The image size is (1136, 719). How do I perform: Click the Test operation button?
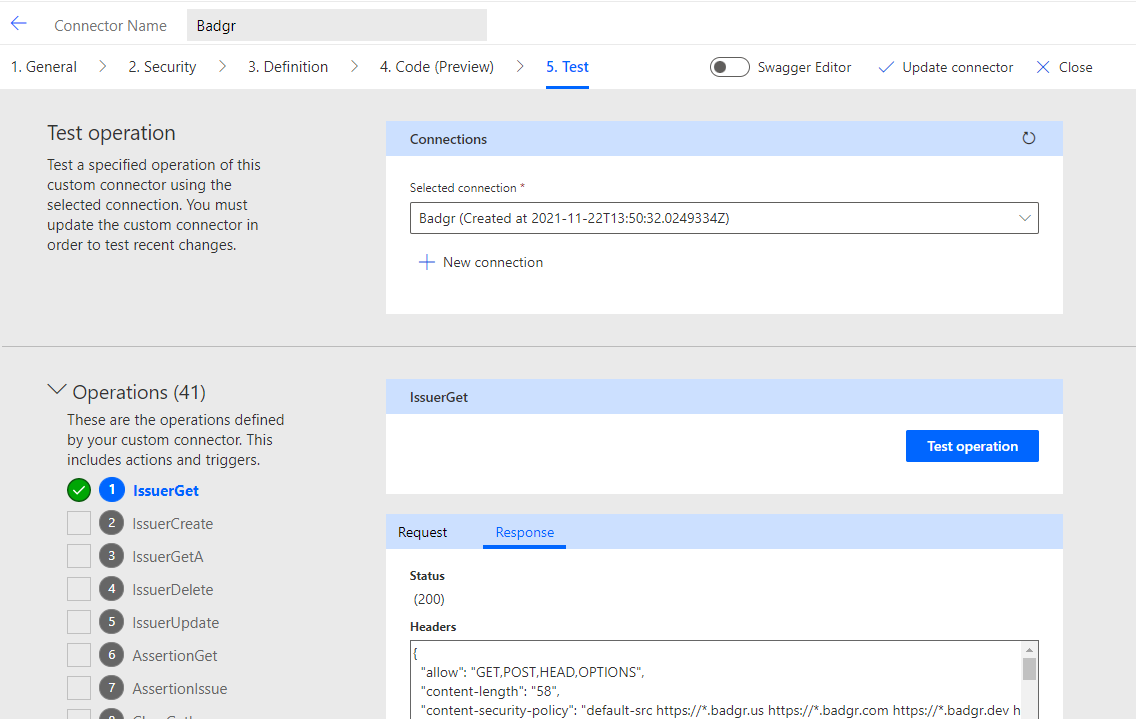pyautogui.click(x=972, y=446)
